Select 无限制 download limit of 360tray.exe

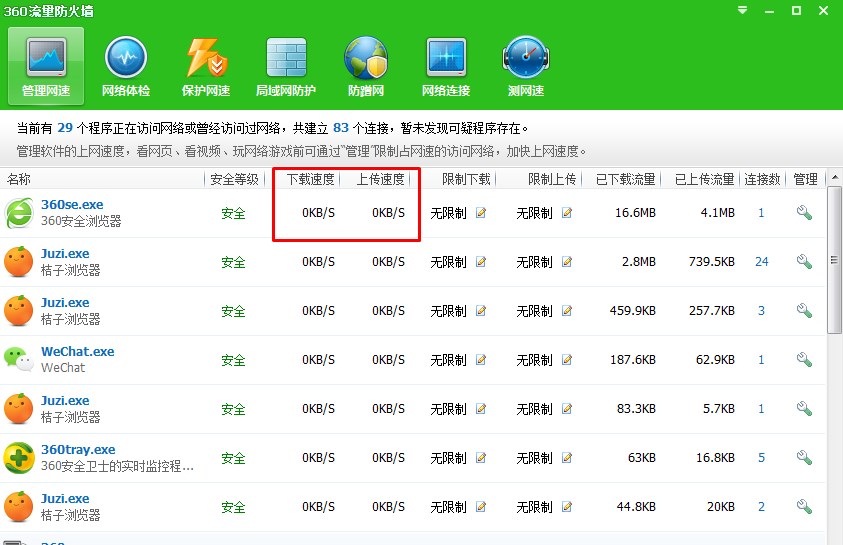tap(448, 458)
